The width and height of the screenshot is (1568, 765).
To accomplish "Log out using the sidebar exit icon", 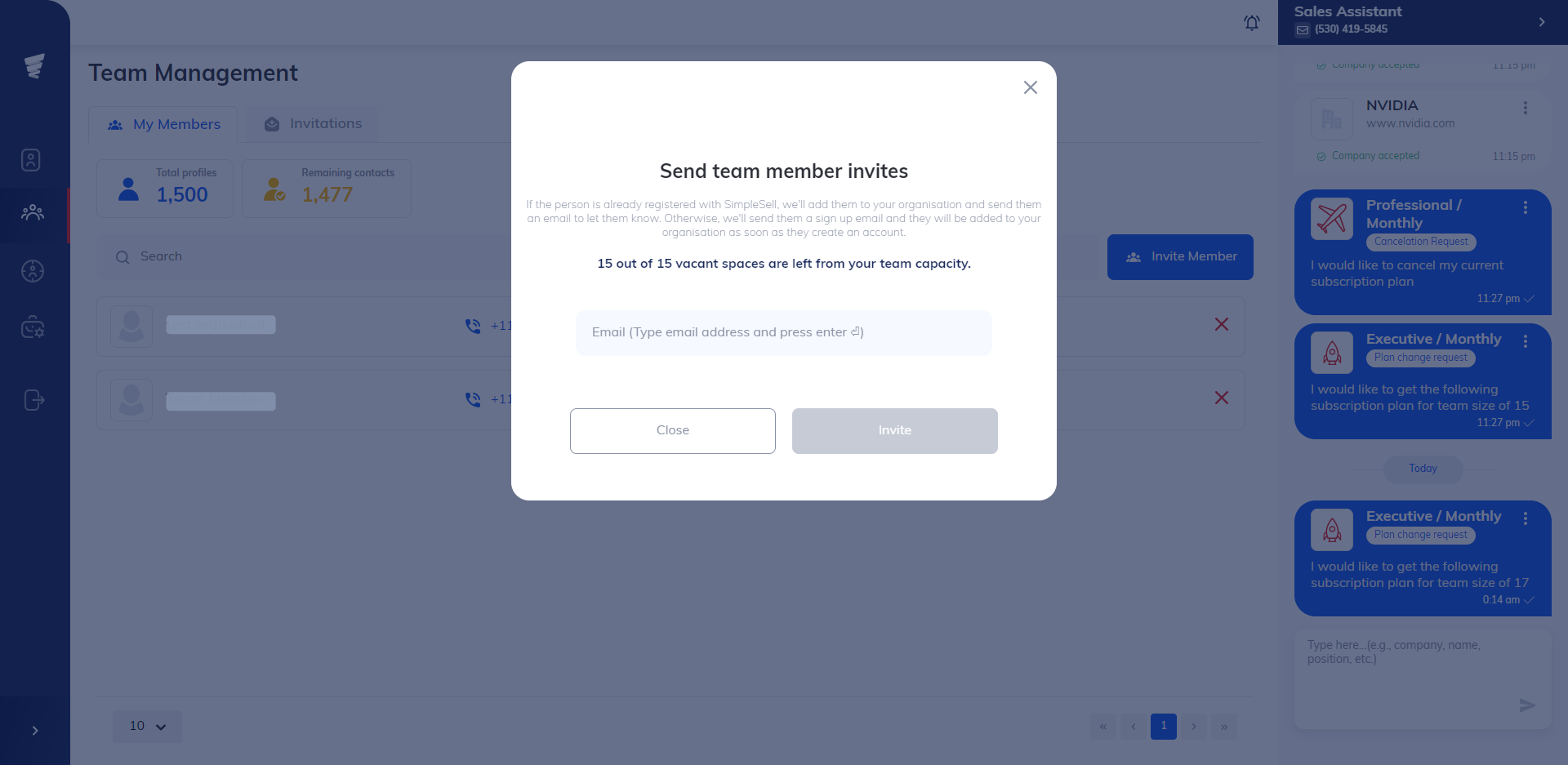I will pos(33,399).
